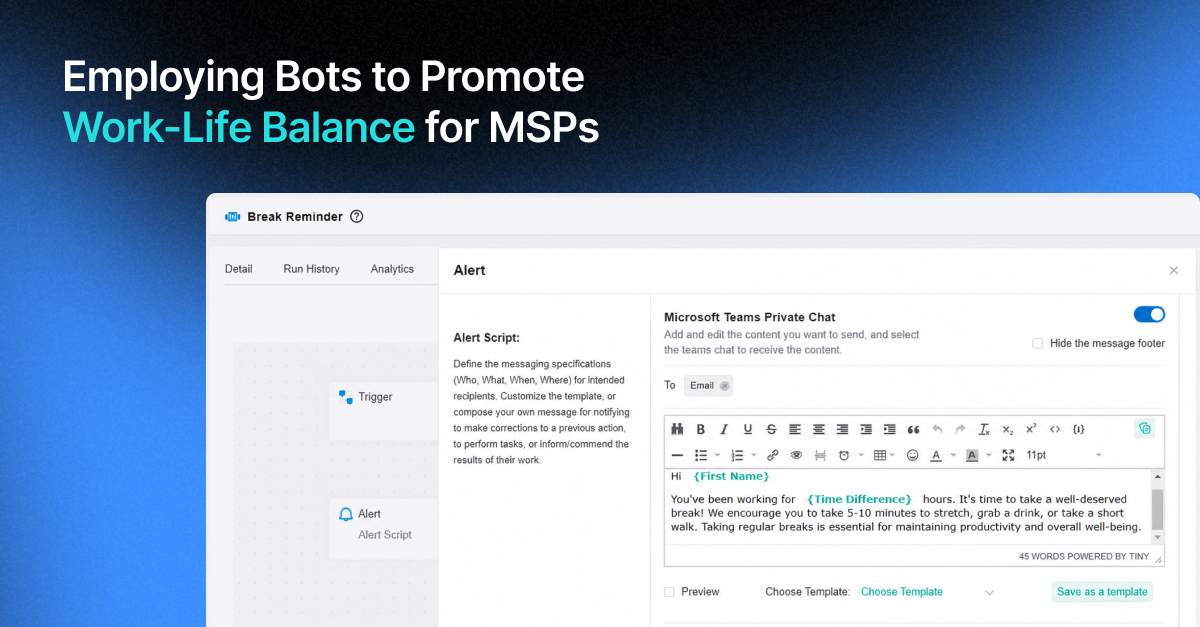
Task: Select the Trigger node
Action: pos(384,410)
